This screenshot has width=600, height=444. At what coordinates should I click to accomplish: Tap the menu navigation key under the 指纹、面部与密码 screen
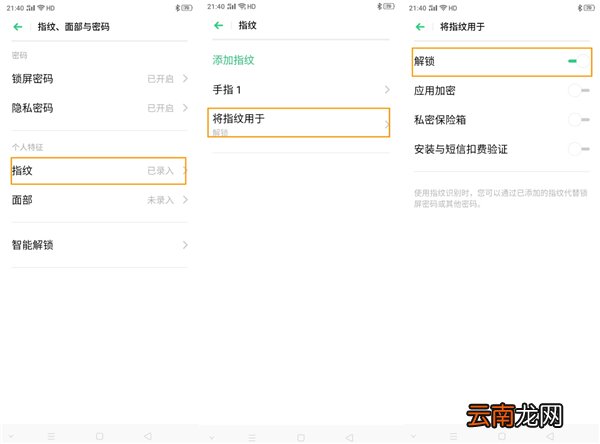click(51, 436)
